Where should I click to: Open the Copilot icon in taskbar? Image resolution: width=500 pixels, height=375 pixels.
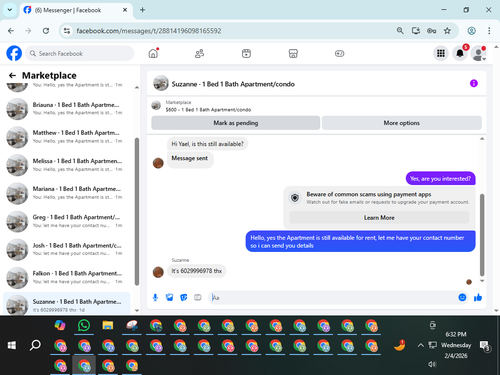tap(60, 325)
